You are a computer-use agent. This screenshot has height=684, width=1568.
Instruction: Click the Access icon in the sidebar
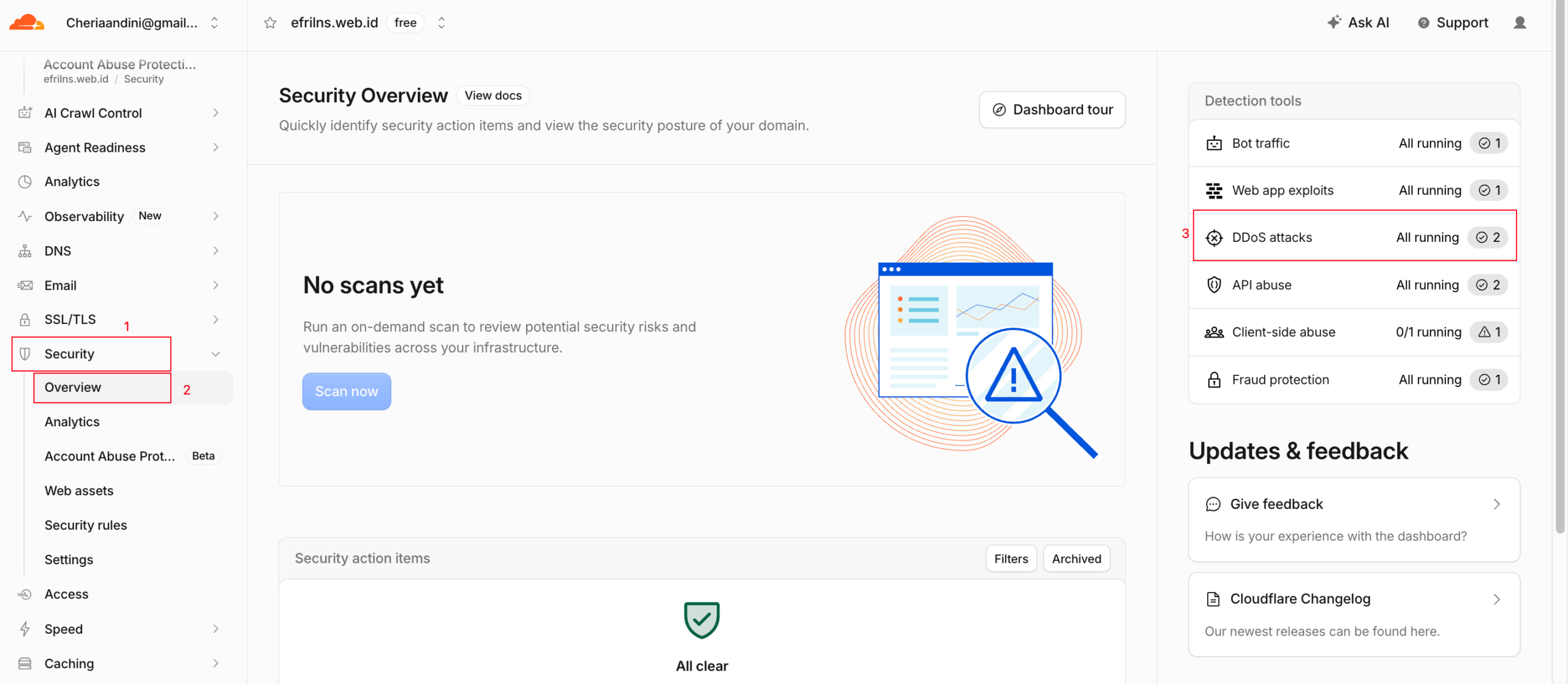coord(25,594)
